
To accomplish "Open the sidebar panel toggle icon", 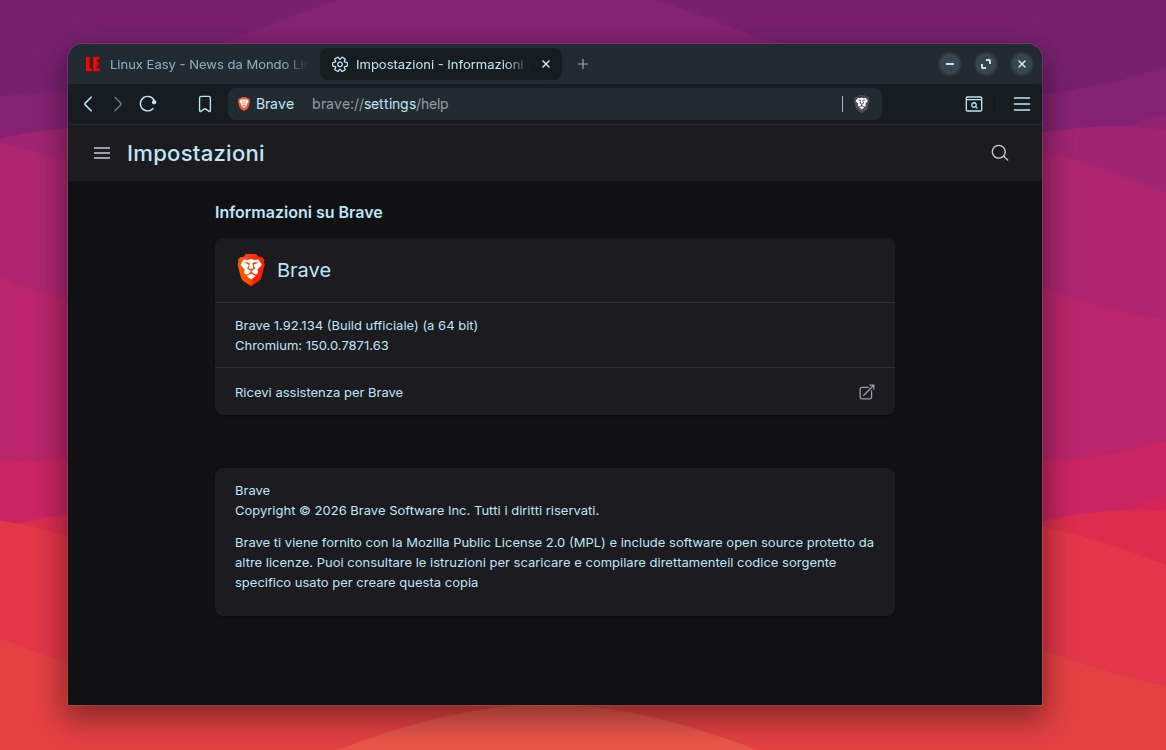I will pyautogui.click(x=973, y=104).
